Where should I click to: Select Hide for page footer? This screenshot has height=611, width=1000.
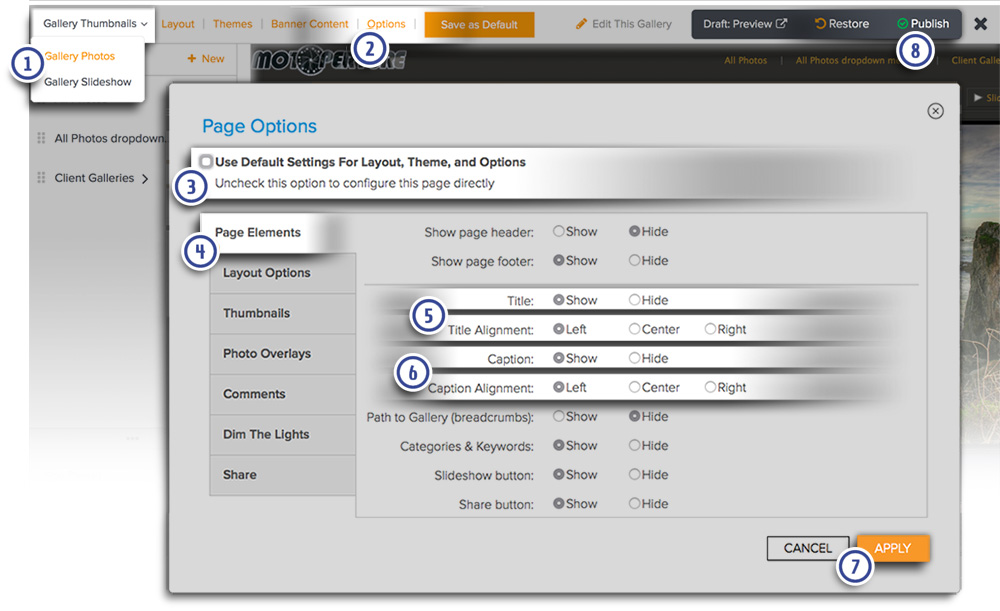(x=635, y=260)
